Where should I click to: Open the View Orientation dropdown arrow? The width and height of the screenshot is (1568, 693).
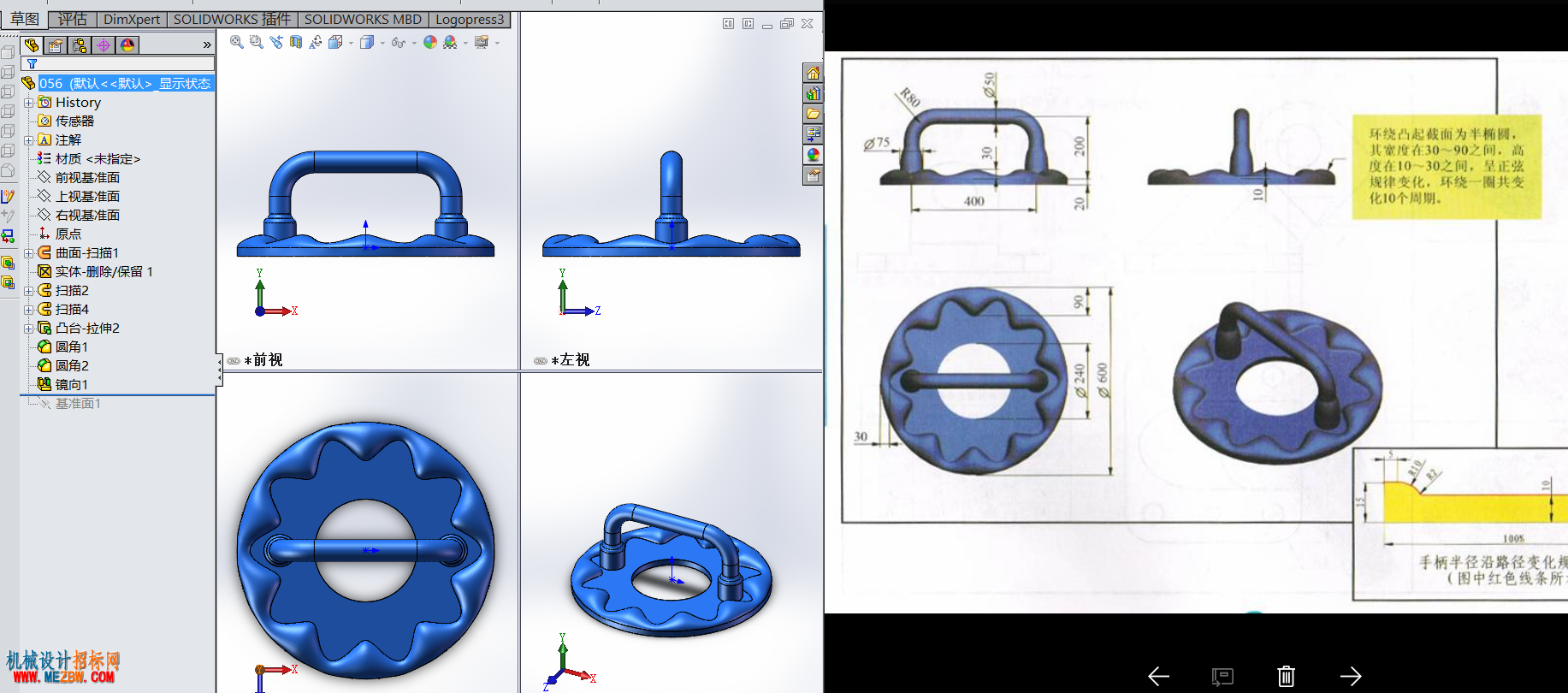351,43
